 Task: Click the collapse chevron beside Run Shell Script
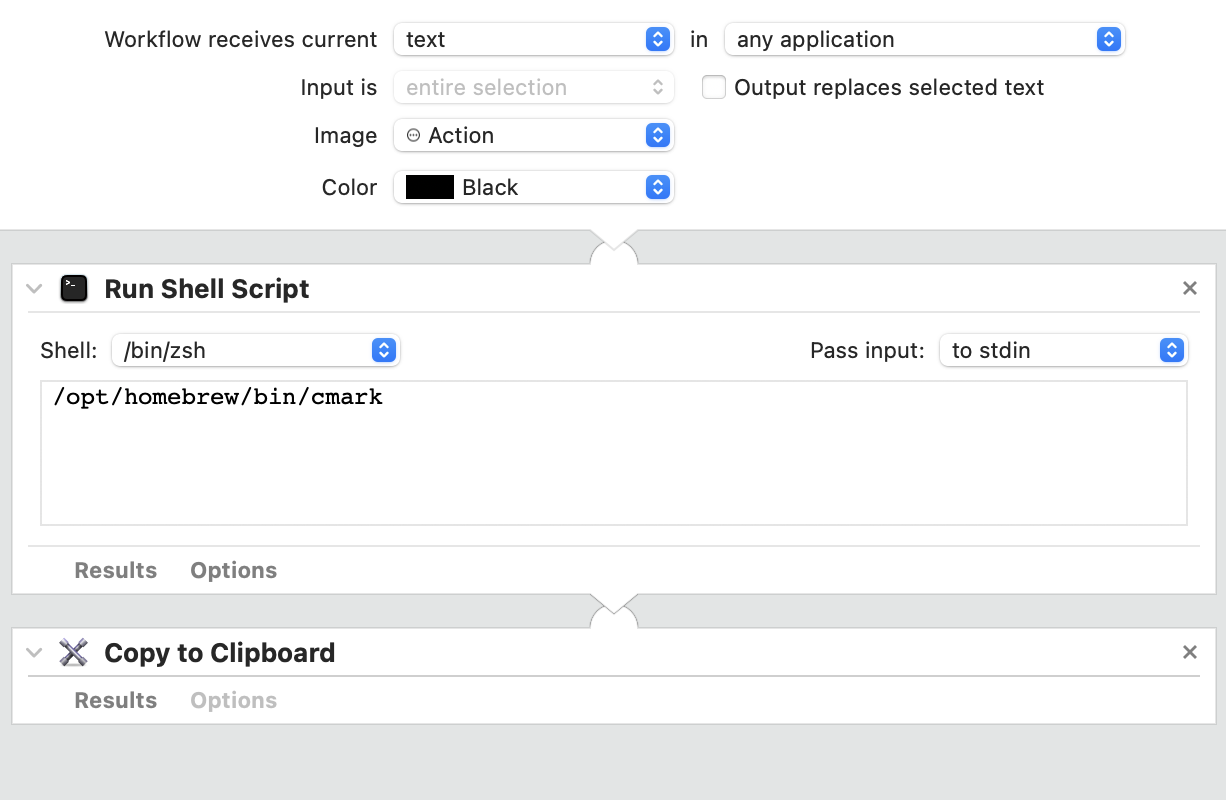[x=33, y=288]
